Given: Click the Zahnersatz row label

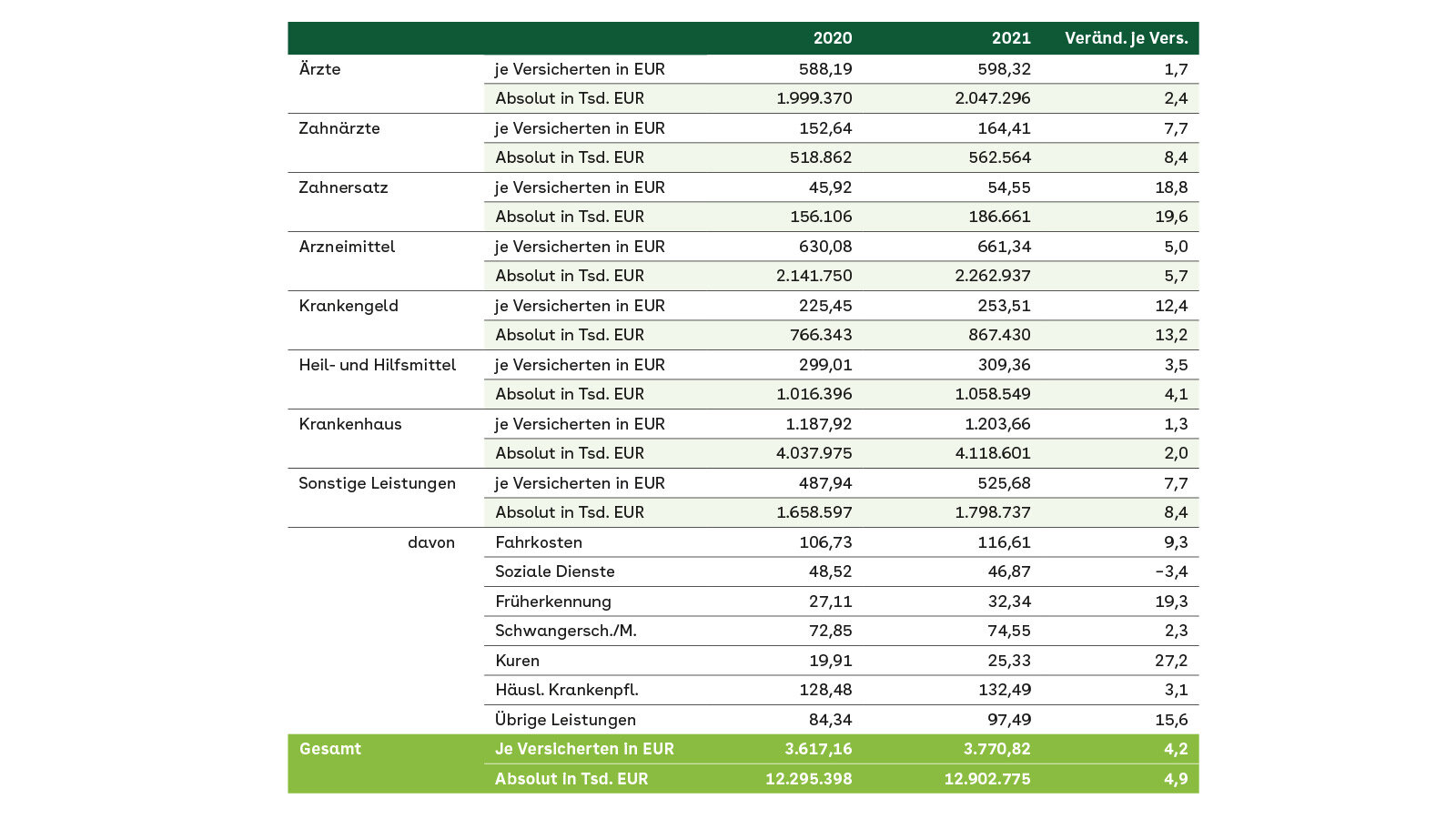Looking at the screenshot, I should coord(343,187).
